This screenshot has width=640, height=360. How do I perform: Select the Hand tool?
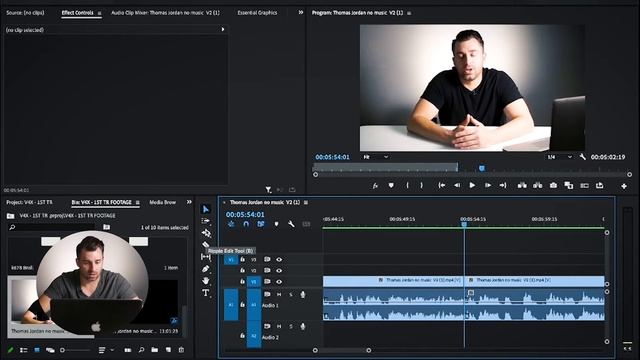205,280
